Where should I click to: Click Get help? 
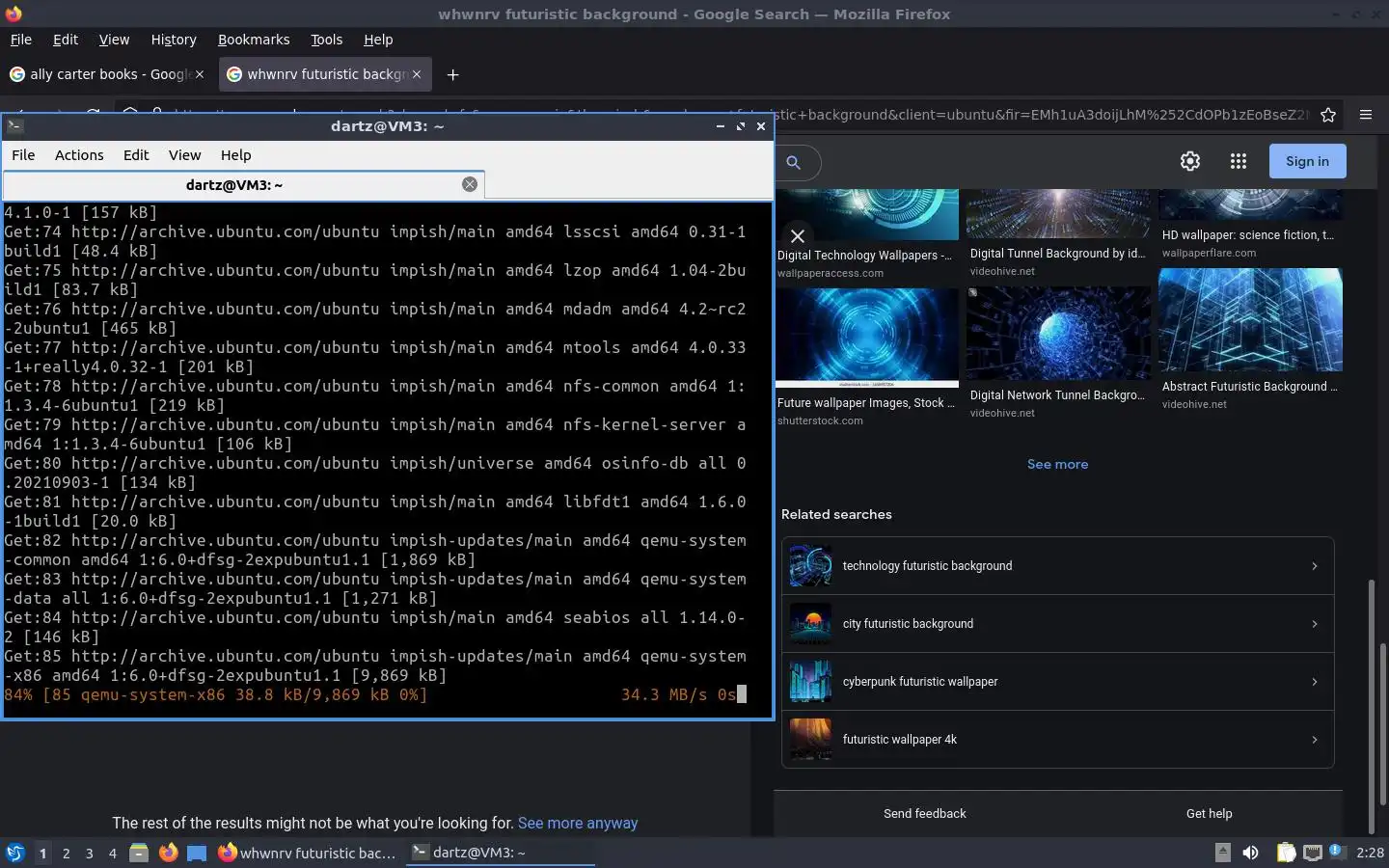(1209, 813)
